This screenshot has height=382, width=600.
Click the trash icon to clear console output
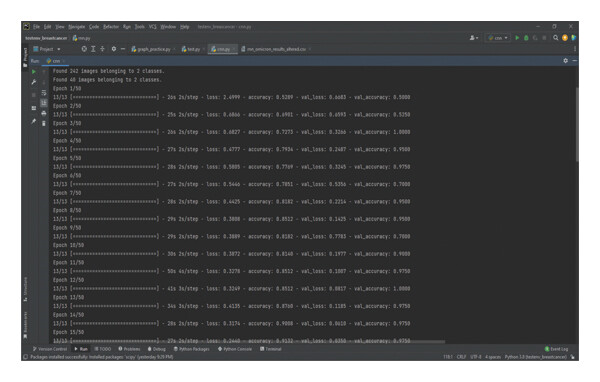point(44,123)
